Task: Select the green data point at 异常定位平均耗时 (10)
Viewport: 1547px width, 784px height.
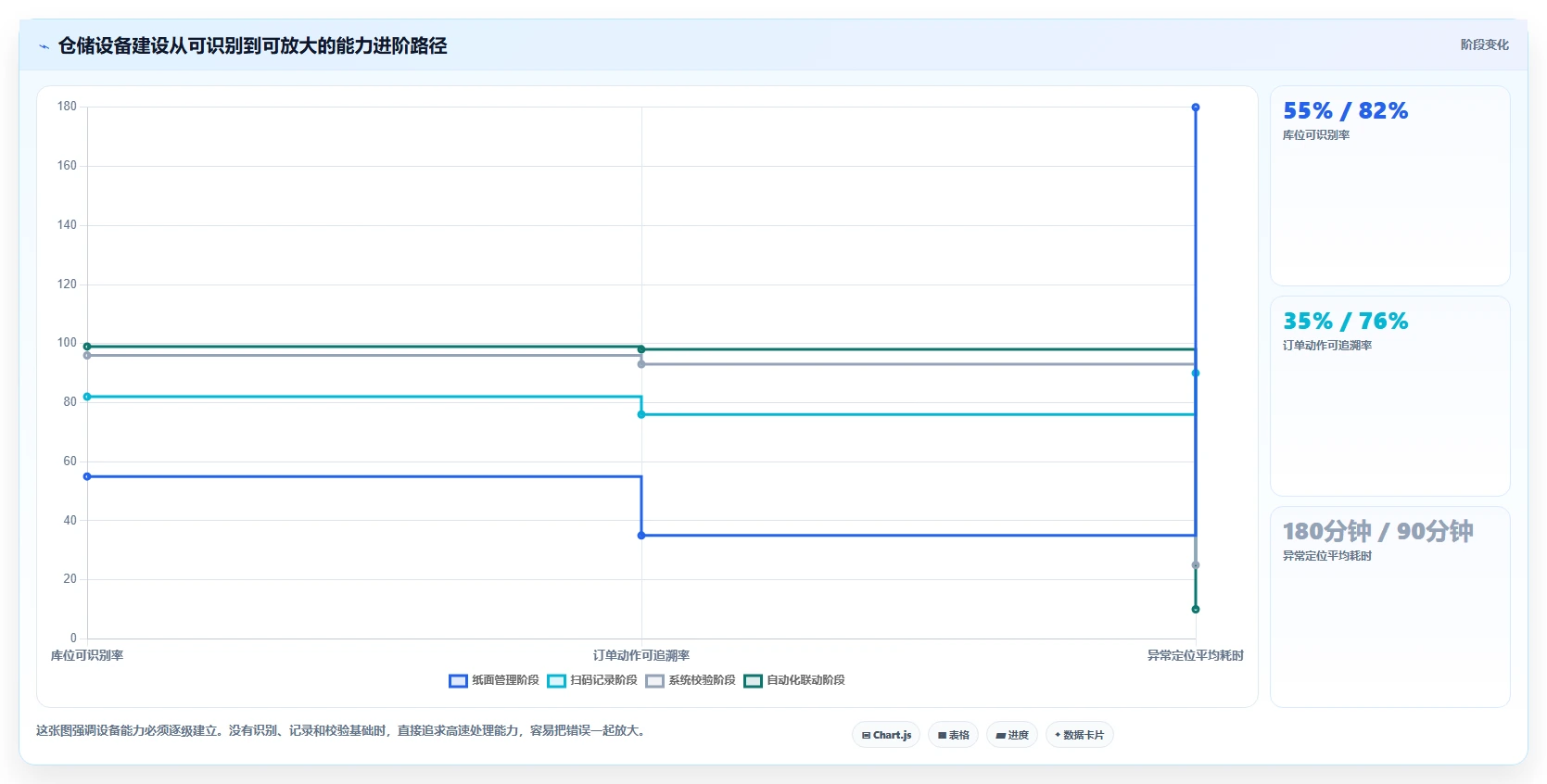Action: pos(1196,609)
